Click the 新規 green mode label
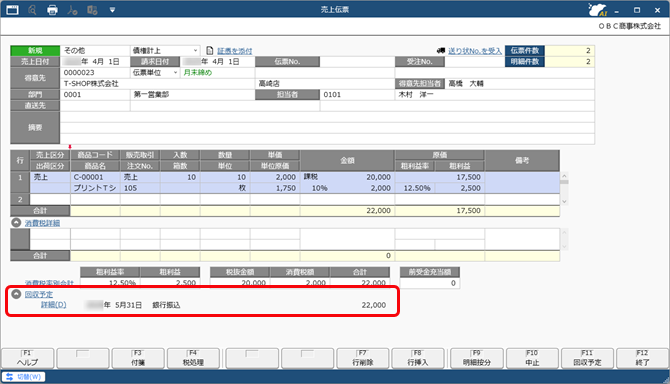The height and width of the screenshot is (384, 670). pos(35,50)
